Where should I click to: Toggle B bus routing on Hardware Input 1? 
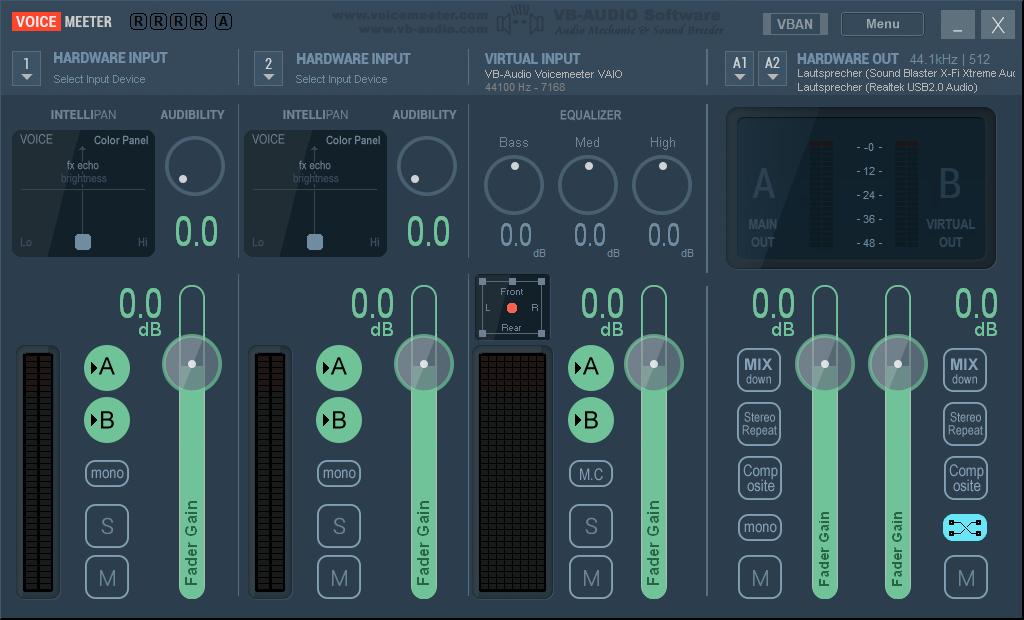(106, 420)
